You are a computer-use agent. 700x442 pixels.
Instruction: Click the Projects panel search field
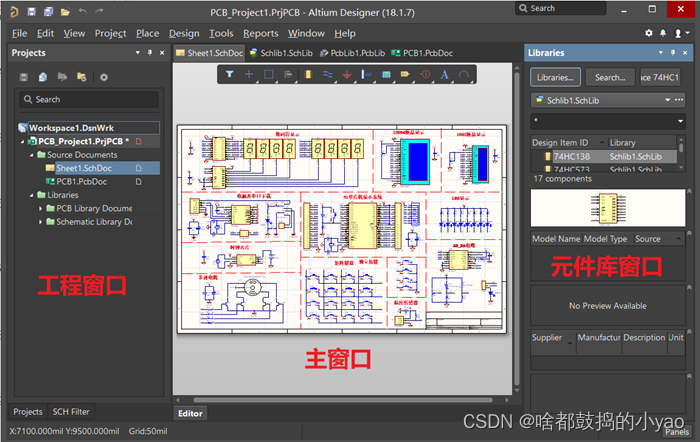point(90,100)
